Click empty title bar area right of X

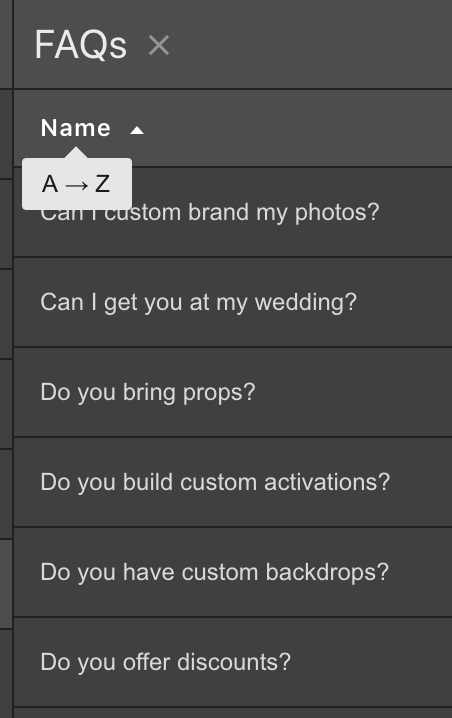[311, 44]
